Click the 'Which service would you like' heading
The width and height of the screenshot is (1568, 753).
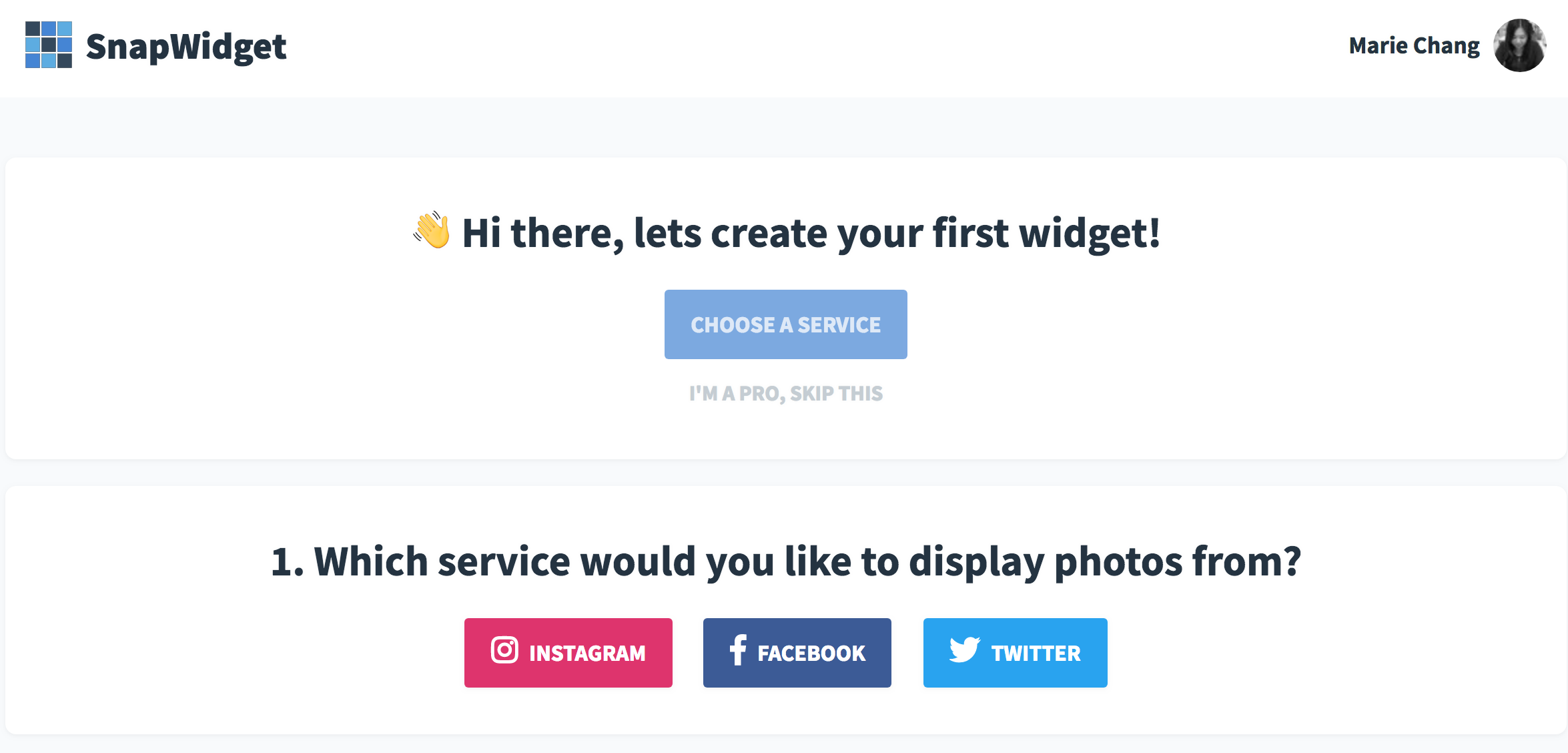pyautogui.click(x=786, y=562)
